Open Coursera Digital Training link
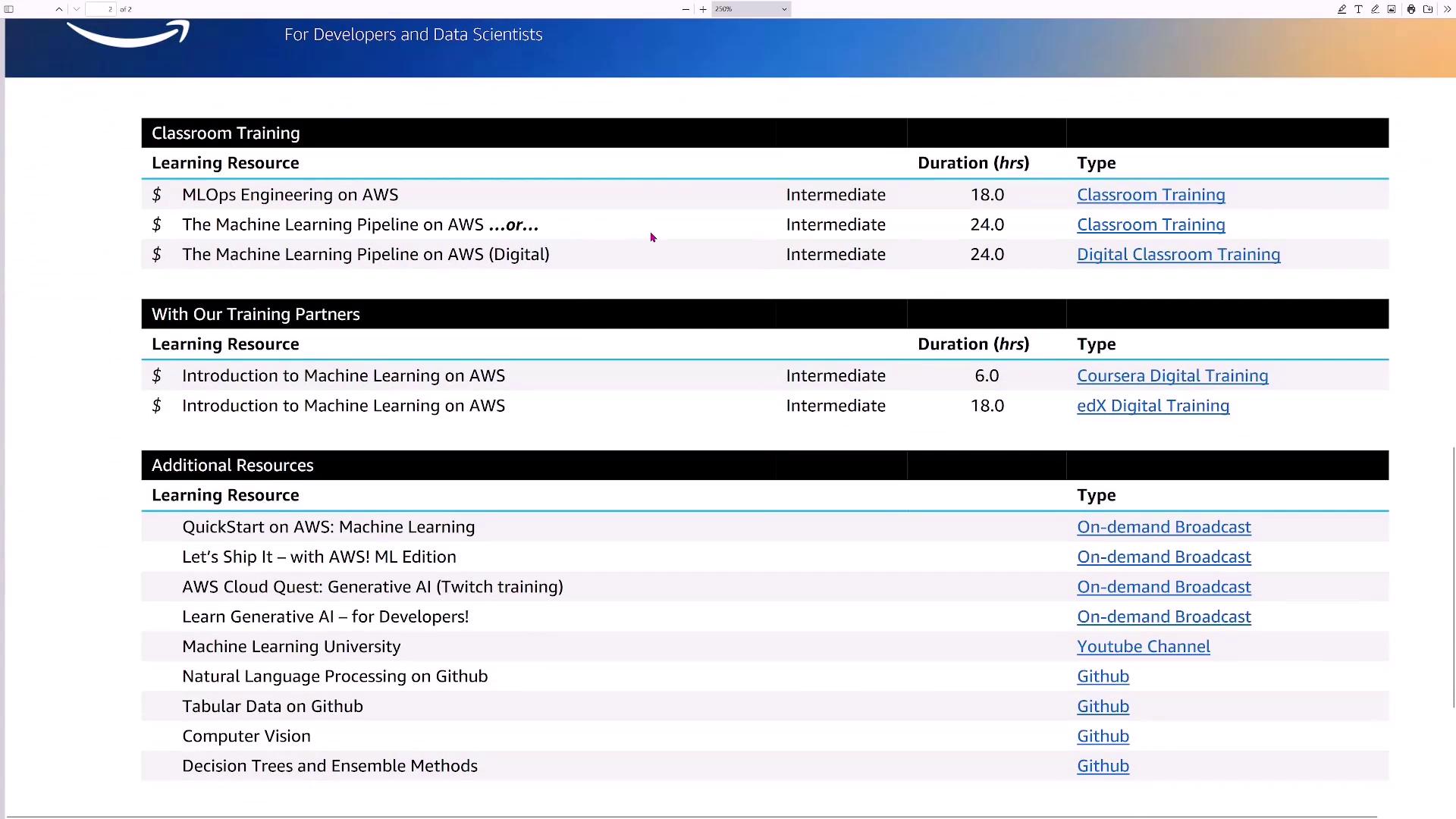The height and width of the screenshot is (819, 1456). 1172,376
